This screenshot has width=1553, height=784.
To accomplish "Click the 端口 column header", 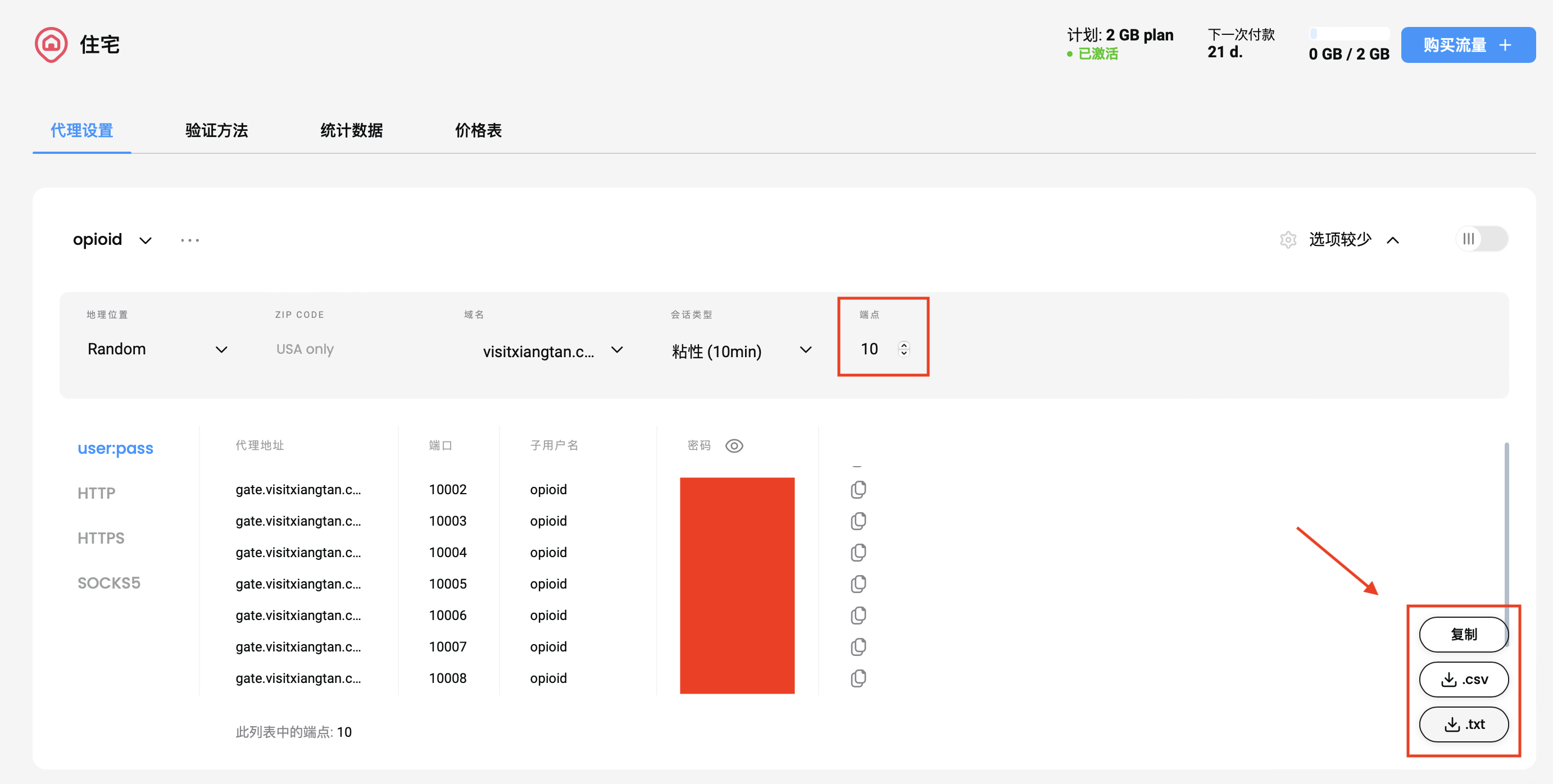I will 440,445.
